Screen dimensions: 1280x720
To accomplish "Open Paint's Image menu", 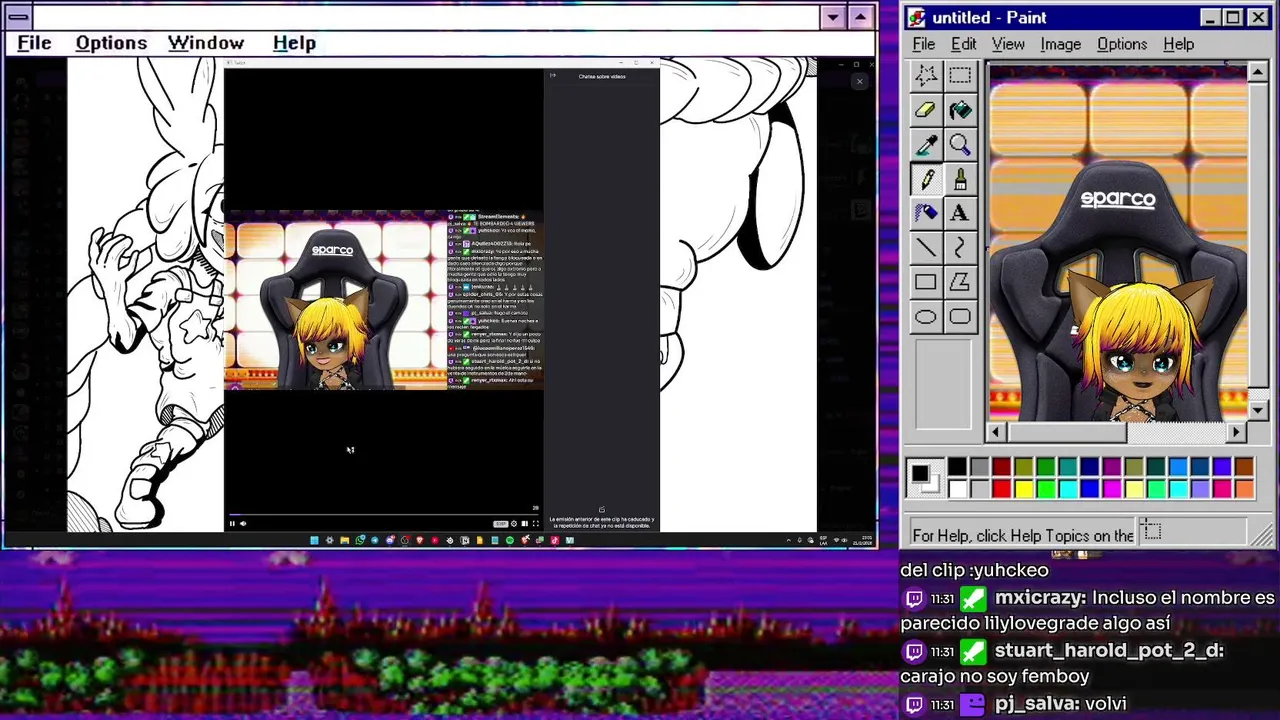I will coord(1061,44).
